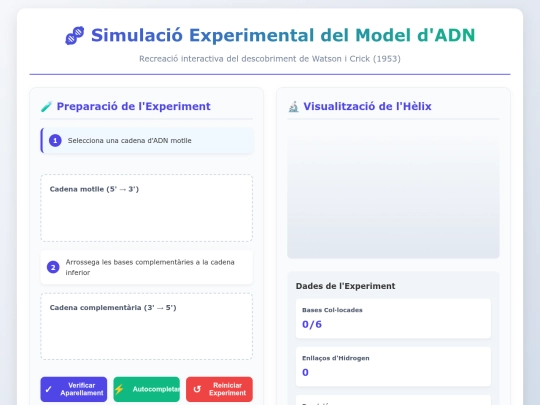540x405 pixels.
Task: Verify pairing with Verificar Aparellament button
Action: pos(74,389)
